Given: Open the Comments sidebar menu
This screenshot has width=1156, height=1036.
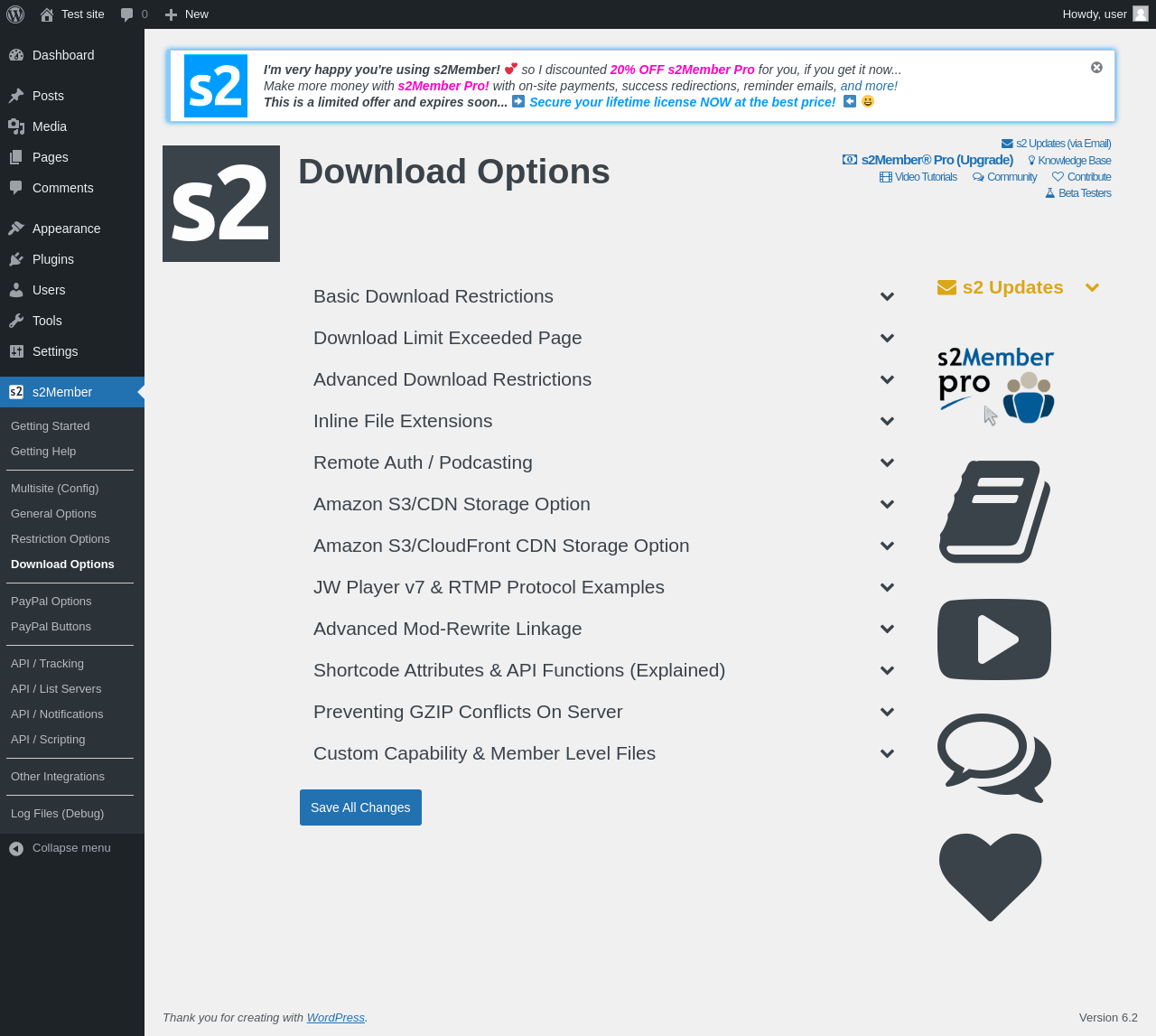Looking at the screenshot, I should tap(72, 188).
